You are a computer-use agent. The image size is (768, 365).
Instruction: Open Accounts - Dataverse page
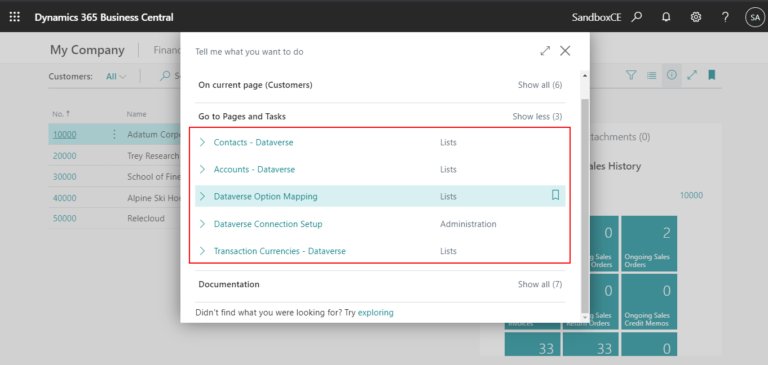254,170
